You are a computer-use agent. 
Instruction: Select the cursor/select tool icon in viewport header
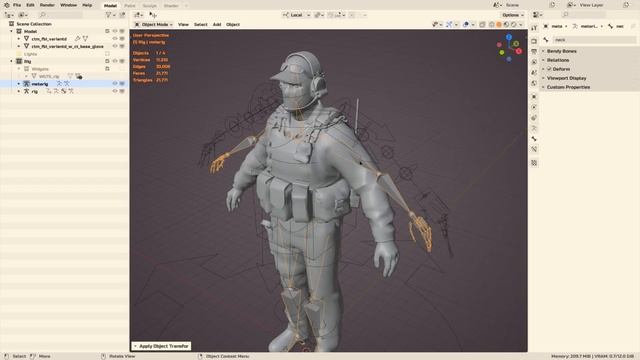pos(153,15)
